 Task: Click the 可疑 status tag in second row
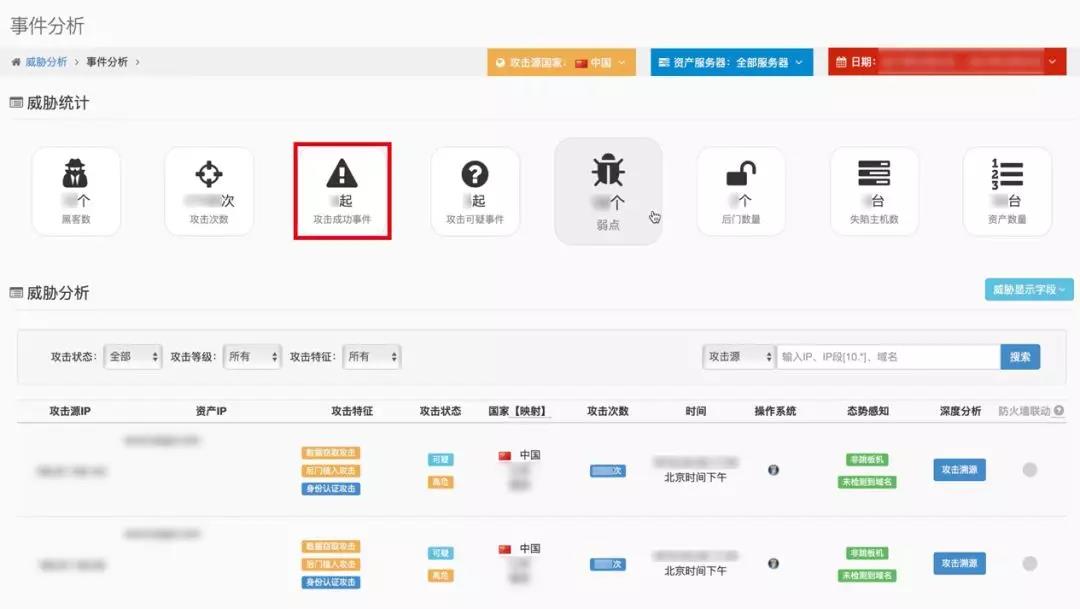click(x=440, y=553)
